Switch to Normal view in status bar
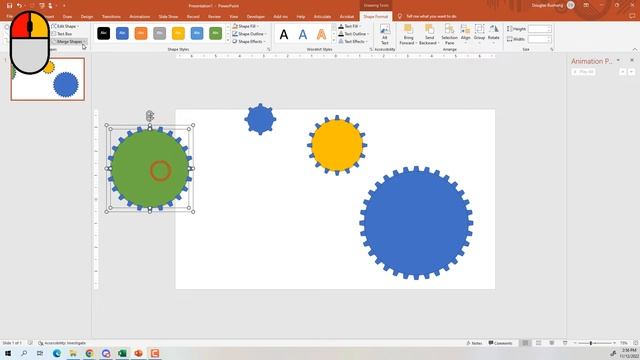The image size is (640, 360). click(x=525, y=343)
